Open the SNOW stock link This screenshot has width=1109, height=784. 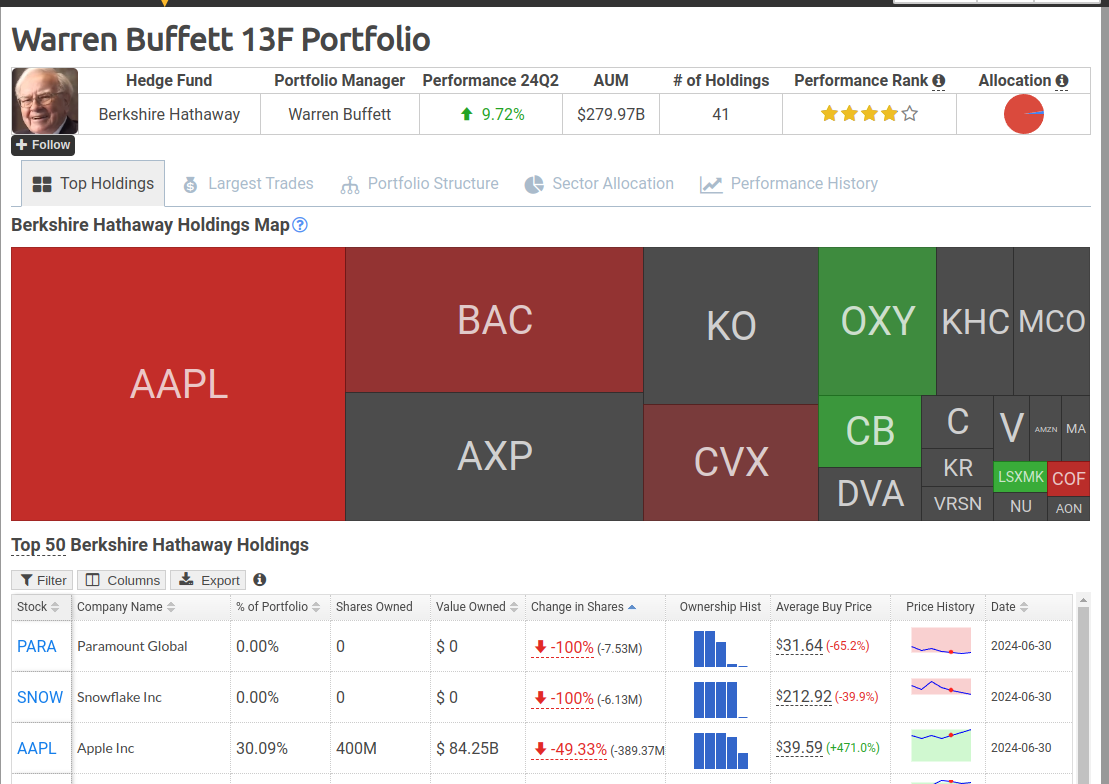(x=40, y=698)
